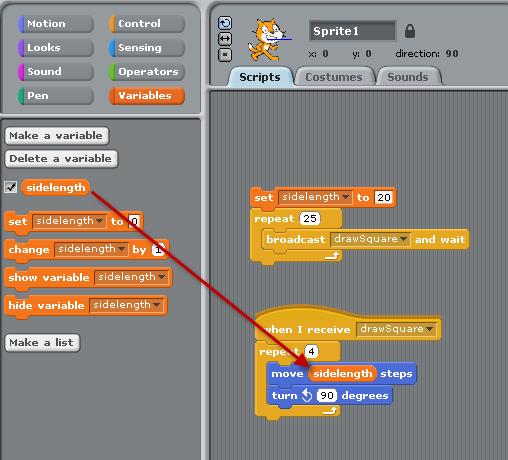This screenshot has width=508, height=460.
Task: Click the Delete a variable button
Action: (x=61, y=158)
